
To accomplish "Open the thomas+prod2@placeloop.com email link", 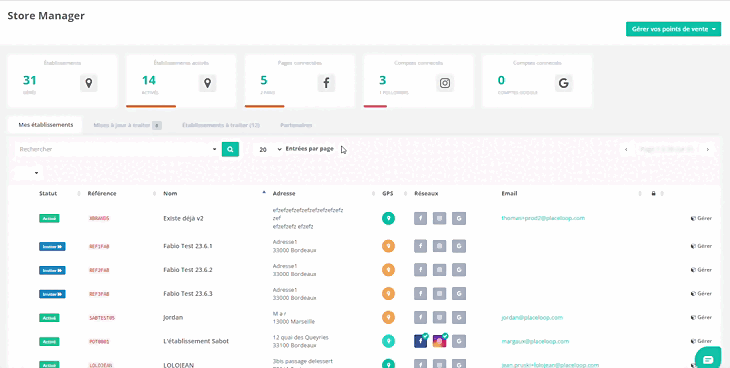I will click(x=543, y=218).
